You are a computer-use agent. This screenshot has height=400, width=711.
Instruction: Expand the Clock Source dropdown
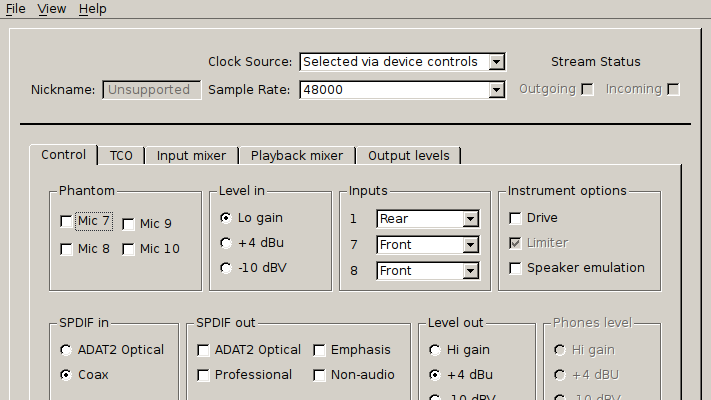tap(402, 62)
